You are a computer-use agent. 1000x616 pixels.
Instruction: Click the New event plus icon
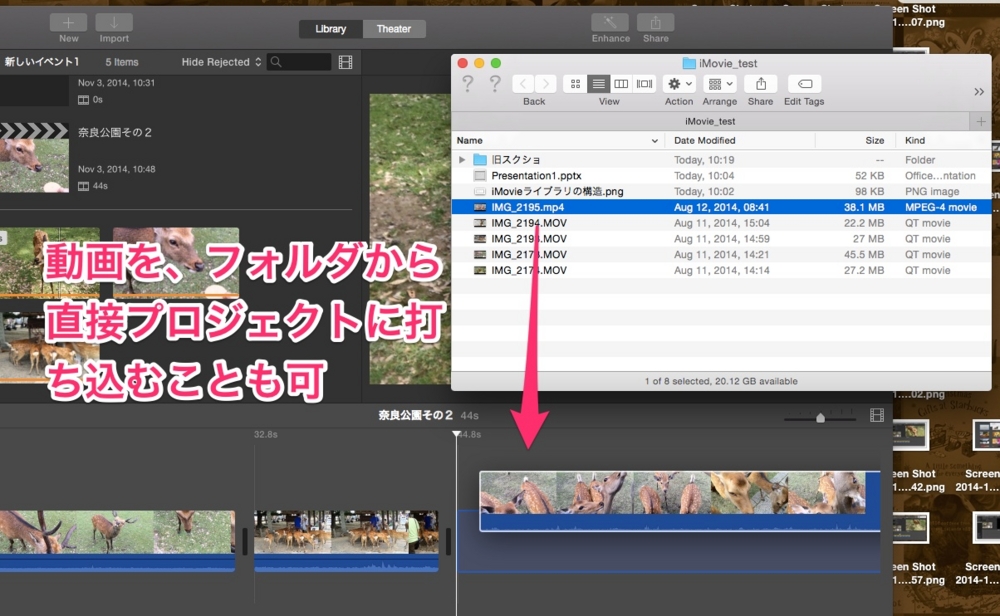tap(68, 22)
